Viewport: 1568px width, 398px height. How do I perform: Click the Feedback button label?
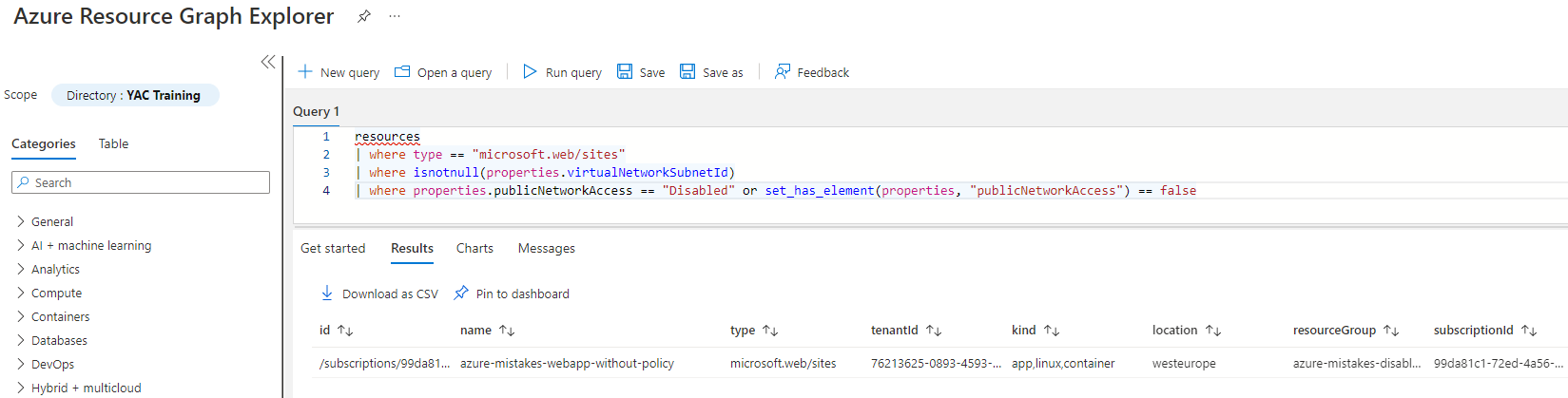[823, 72]
